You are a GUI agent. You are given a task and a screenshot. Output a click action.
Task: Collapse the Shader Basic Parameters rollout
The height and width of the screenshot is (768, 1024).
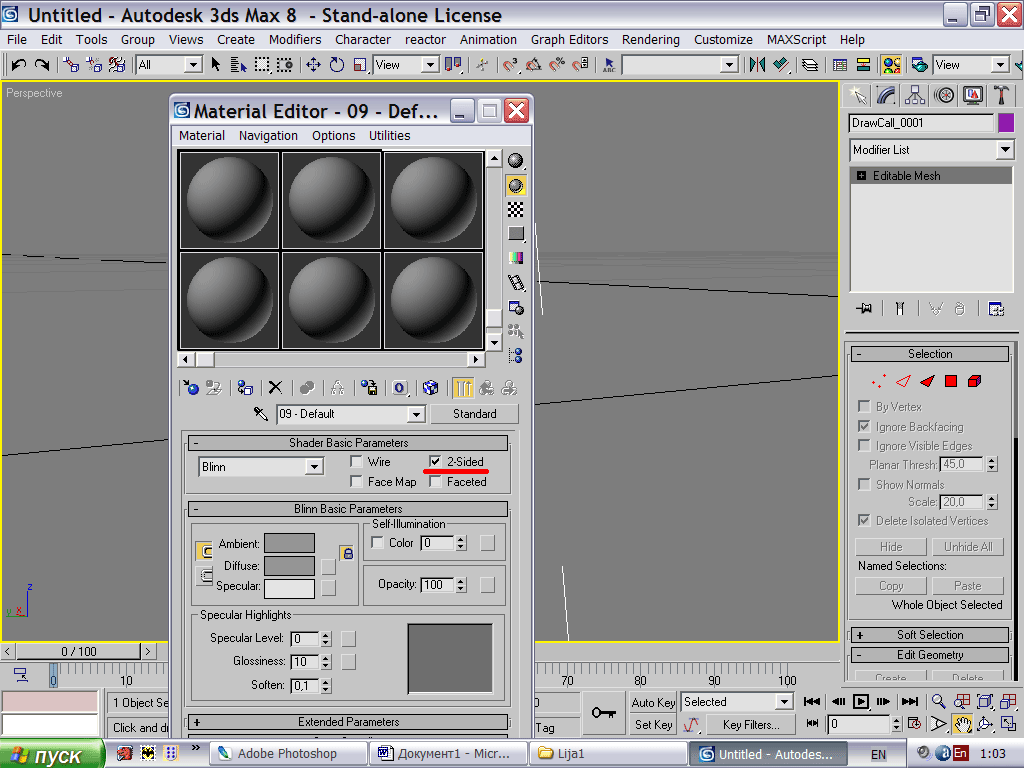coord(348,443)
